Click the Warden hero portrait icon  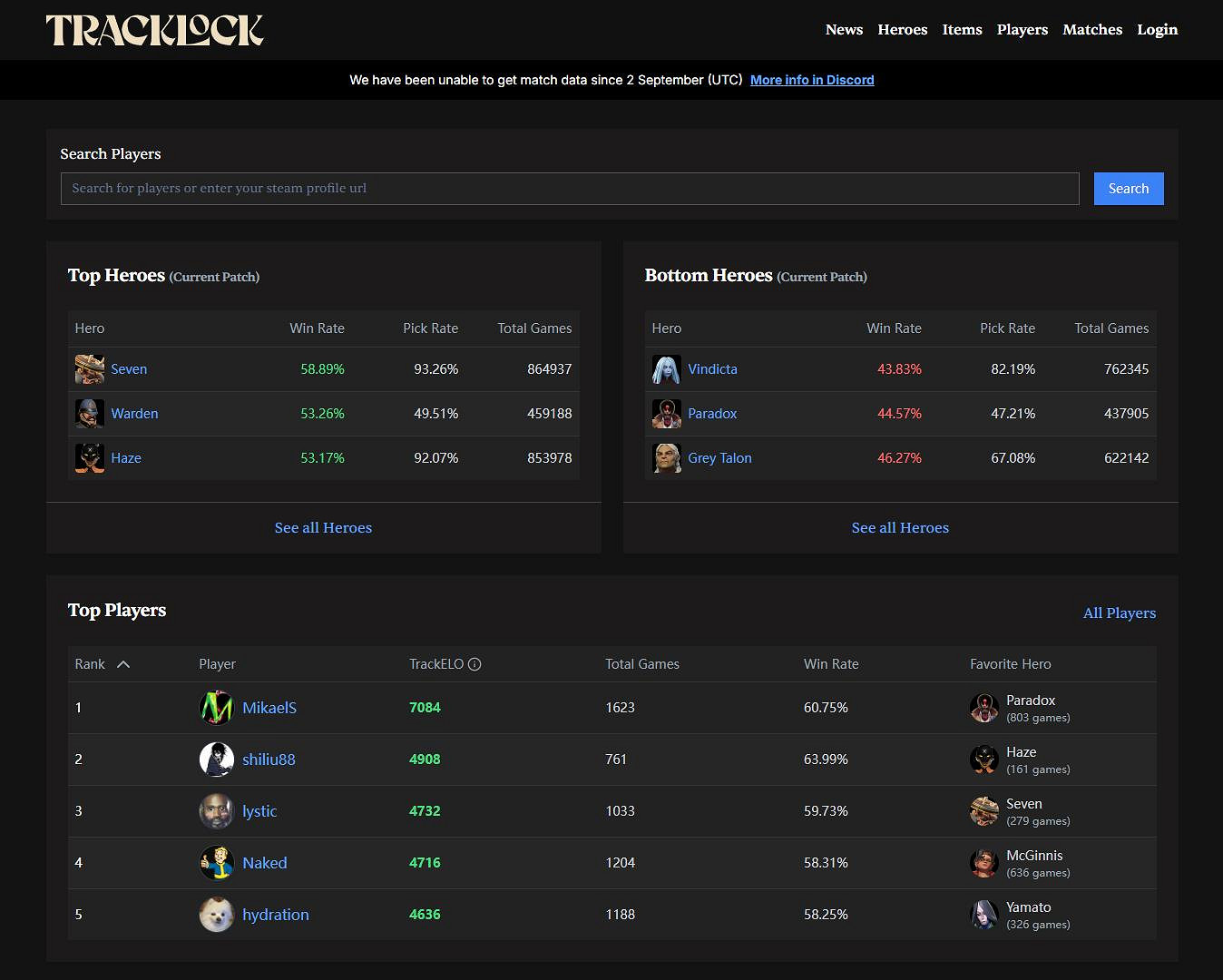tap(89, 414)
